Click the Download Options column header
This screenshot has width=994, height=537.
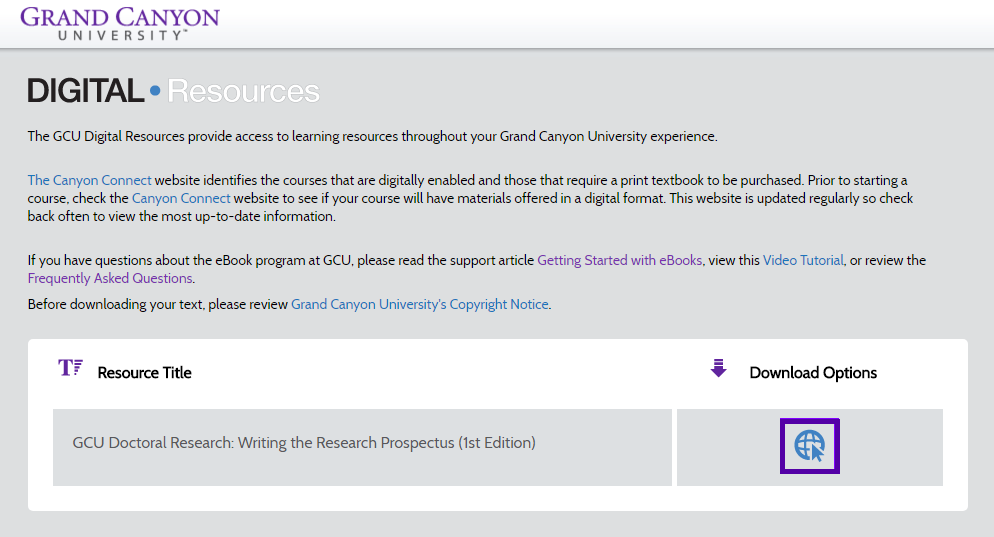point(813,373)
